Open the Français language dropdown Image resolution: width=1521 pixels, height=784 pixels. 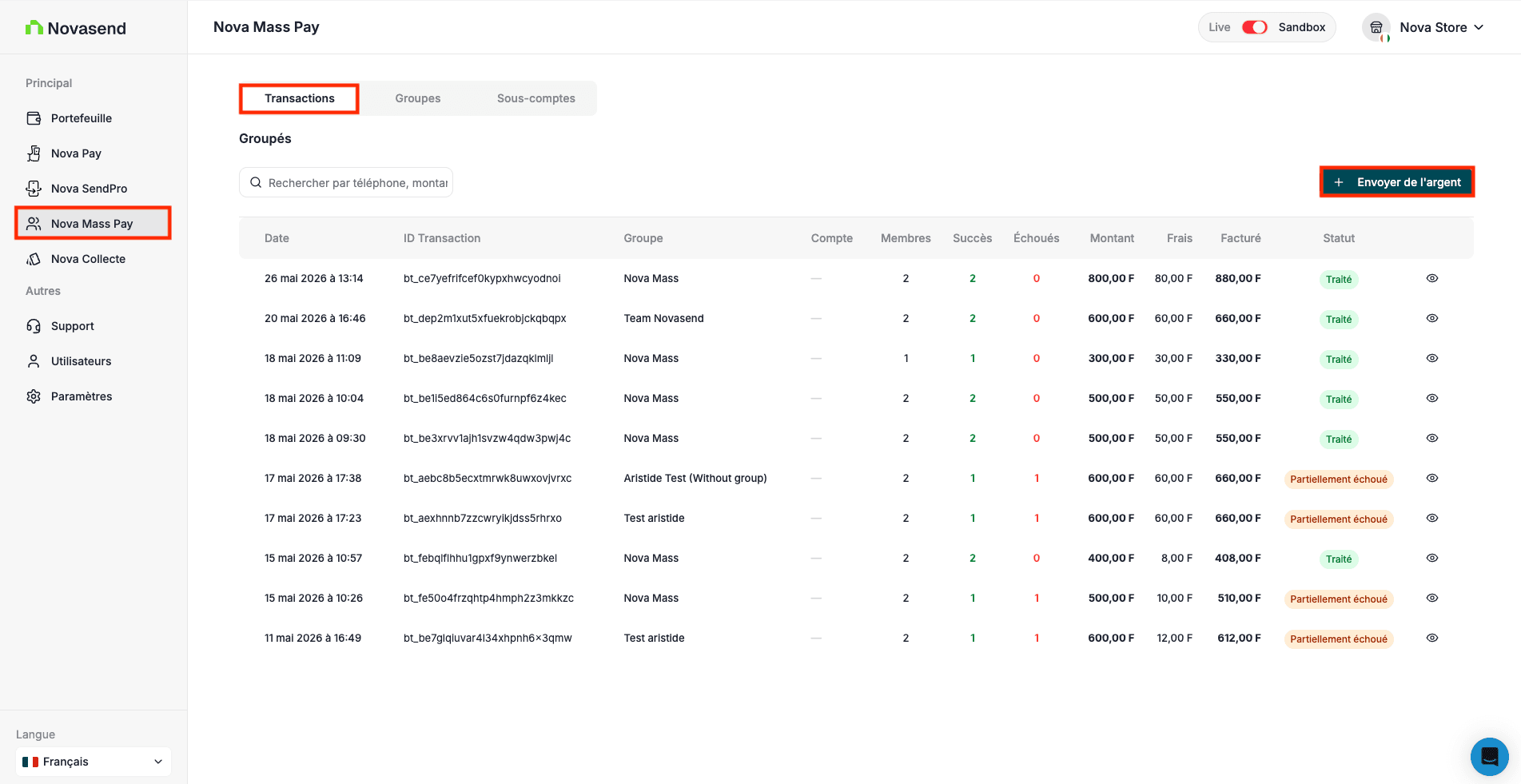(94, 762)
